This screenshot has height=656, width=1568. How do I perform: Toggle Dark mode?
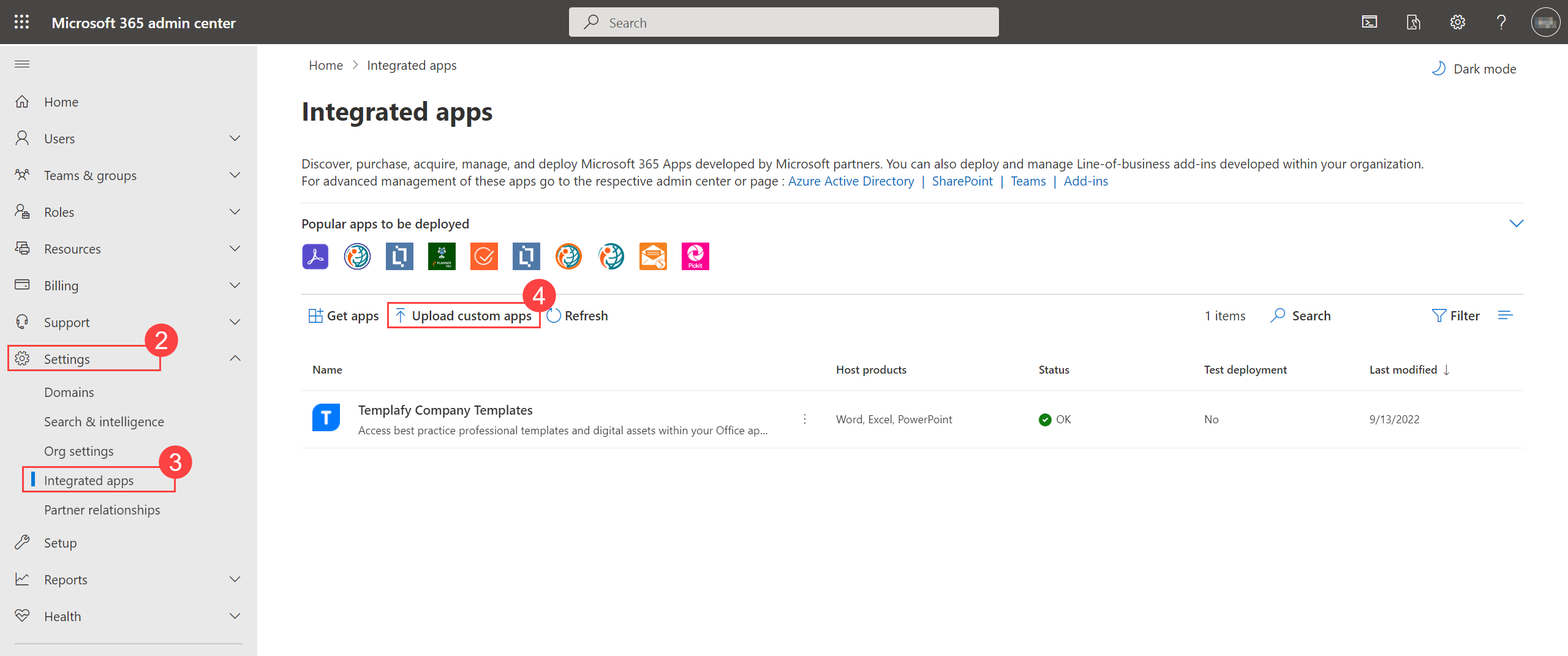(1474, 69)
